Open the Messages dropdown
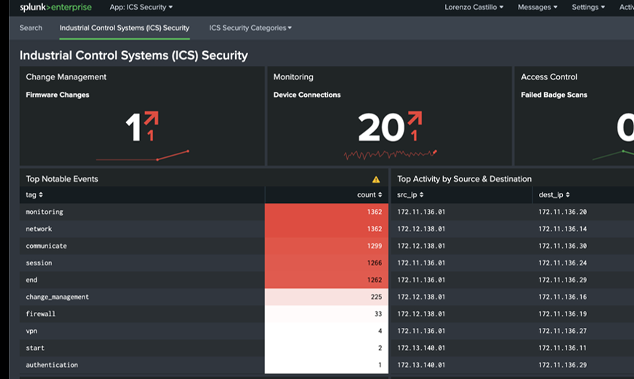 click(x=537, y=7)
